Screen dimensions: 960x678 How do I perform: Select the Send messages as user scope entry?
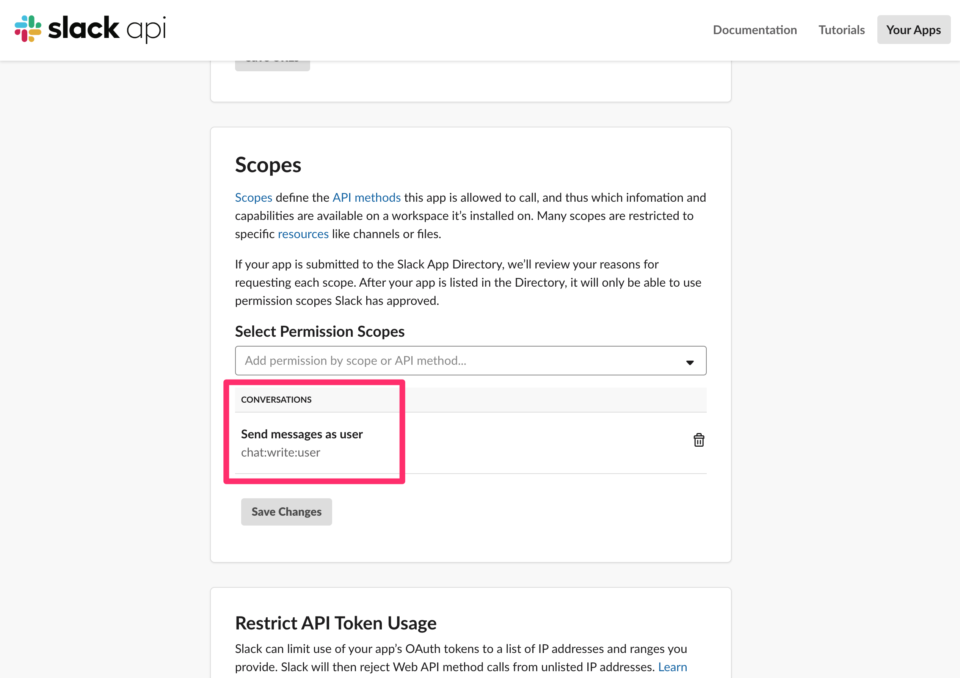304,434
